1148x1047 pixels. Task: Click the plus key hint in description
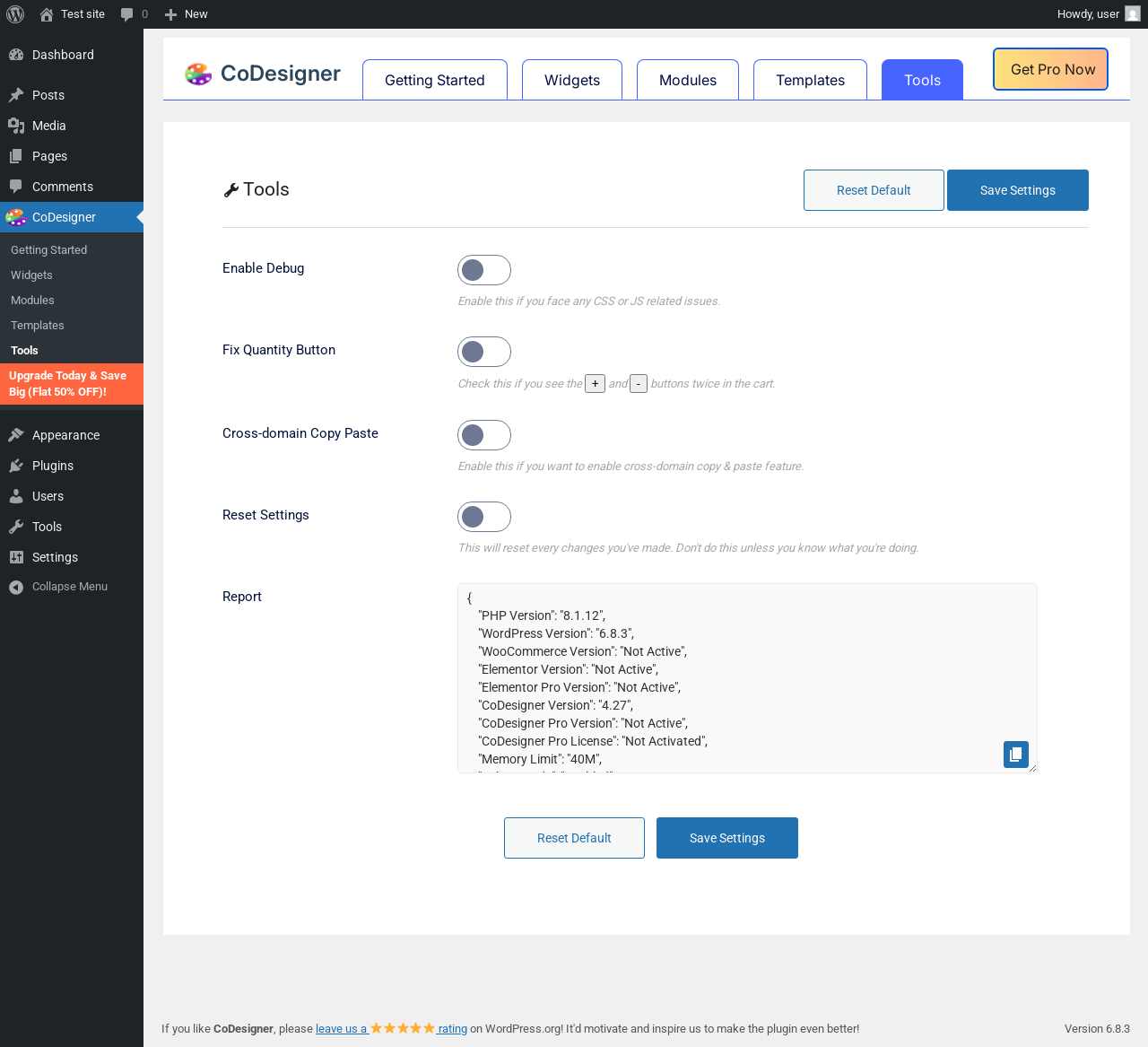tap(596, 384)
